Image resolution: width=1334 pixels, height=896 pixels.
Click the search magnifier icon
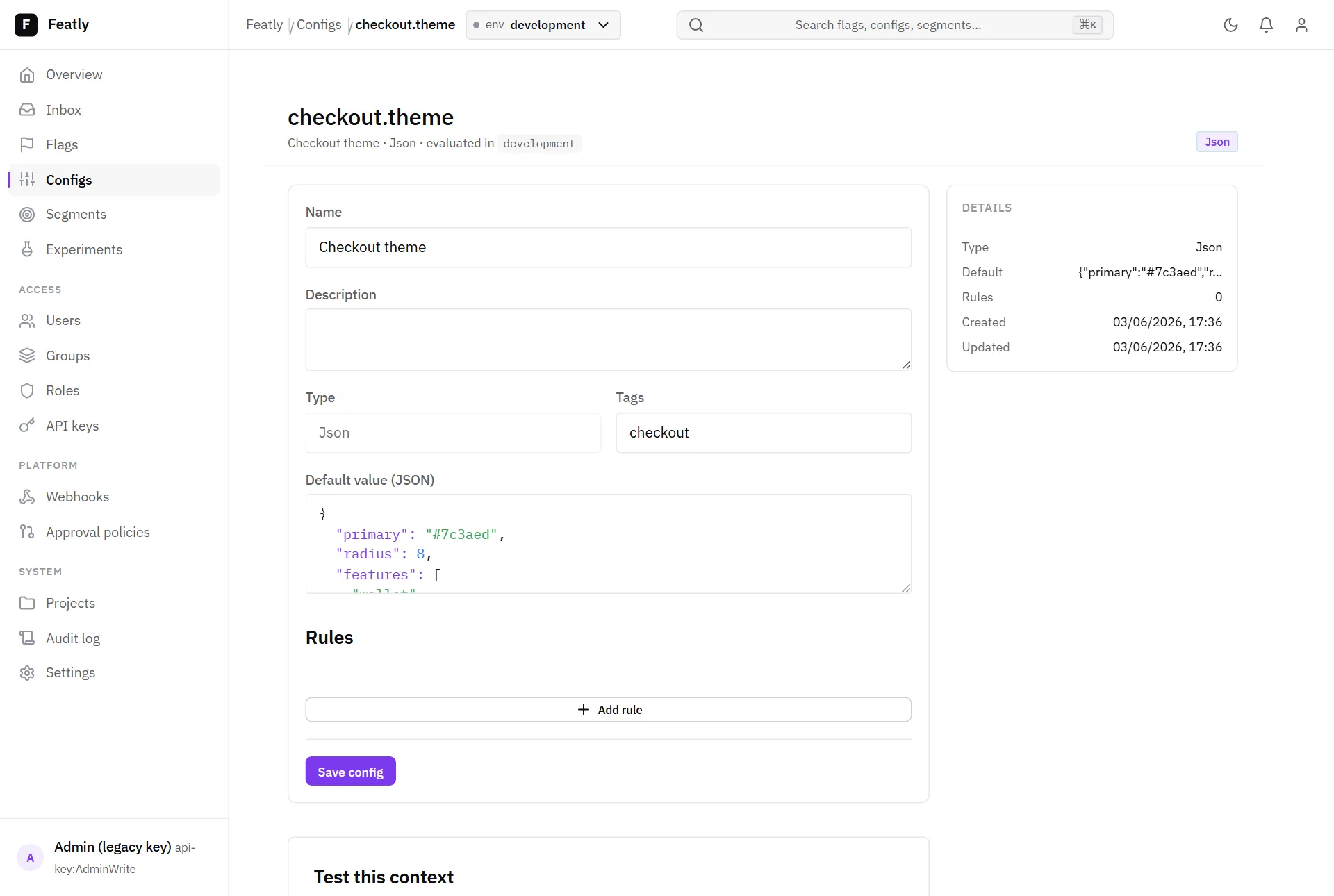(696, 25)
